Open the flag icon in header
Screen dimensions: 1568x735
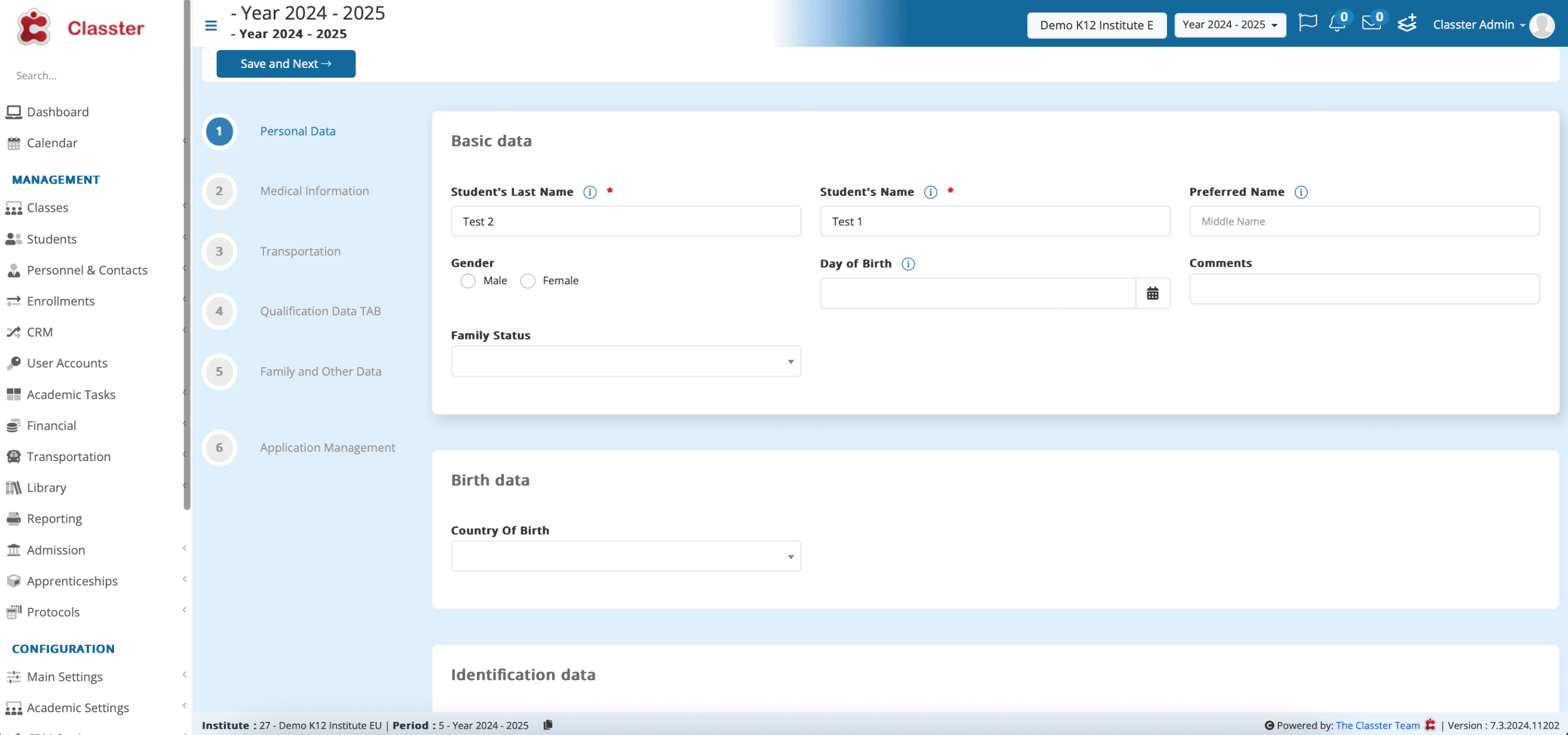click(x=1307, y=23)
